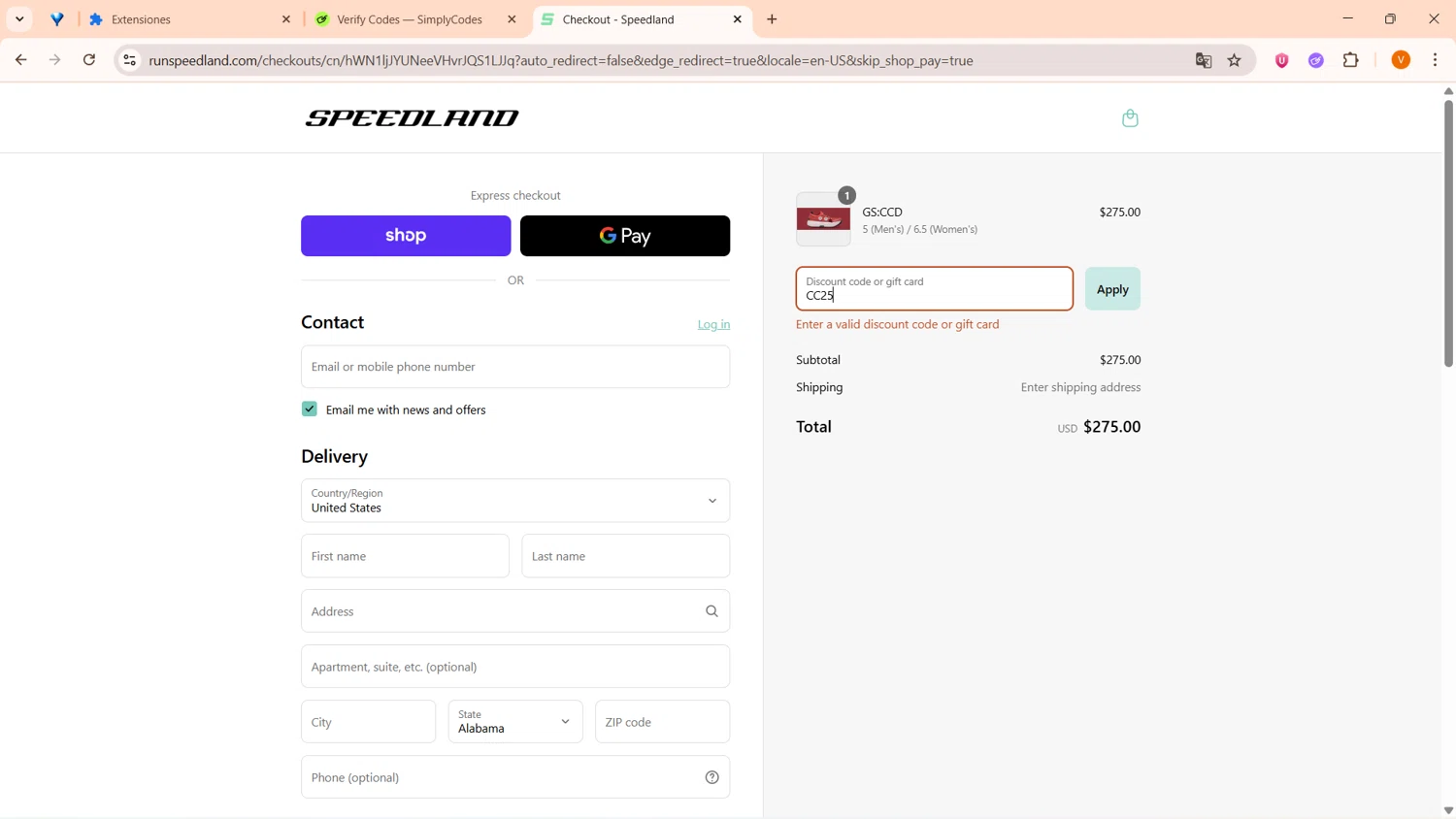Click the GS:CCD shoe product thumbnail
The image size is (1456, 819).
823,219
